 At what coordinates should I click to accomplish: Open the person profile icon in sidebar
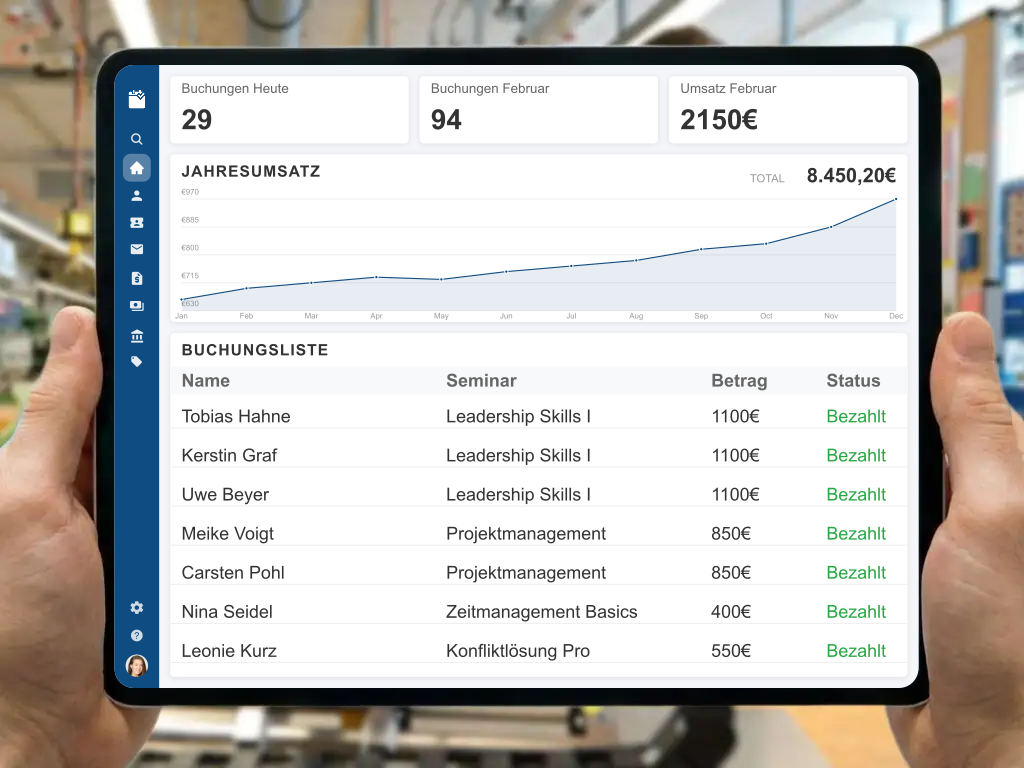pos(137,196)
